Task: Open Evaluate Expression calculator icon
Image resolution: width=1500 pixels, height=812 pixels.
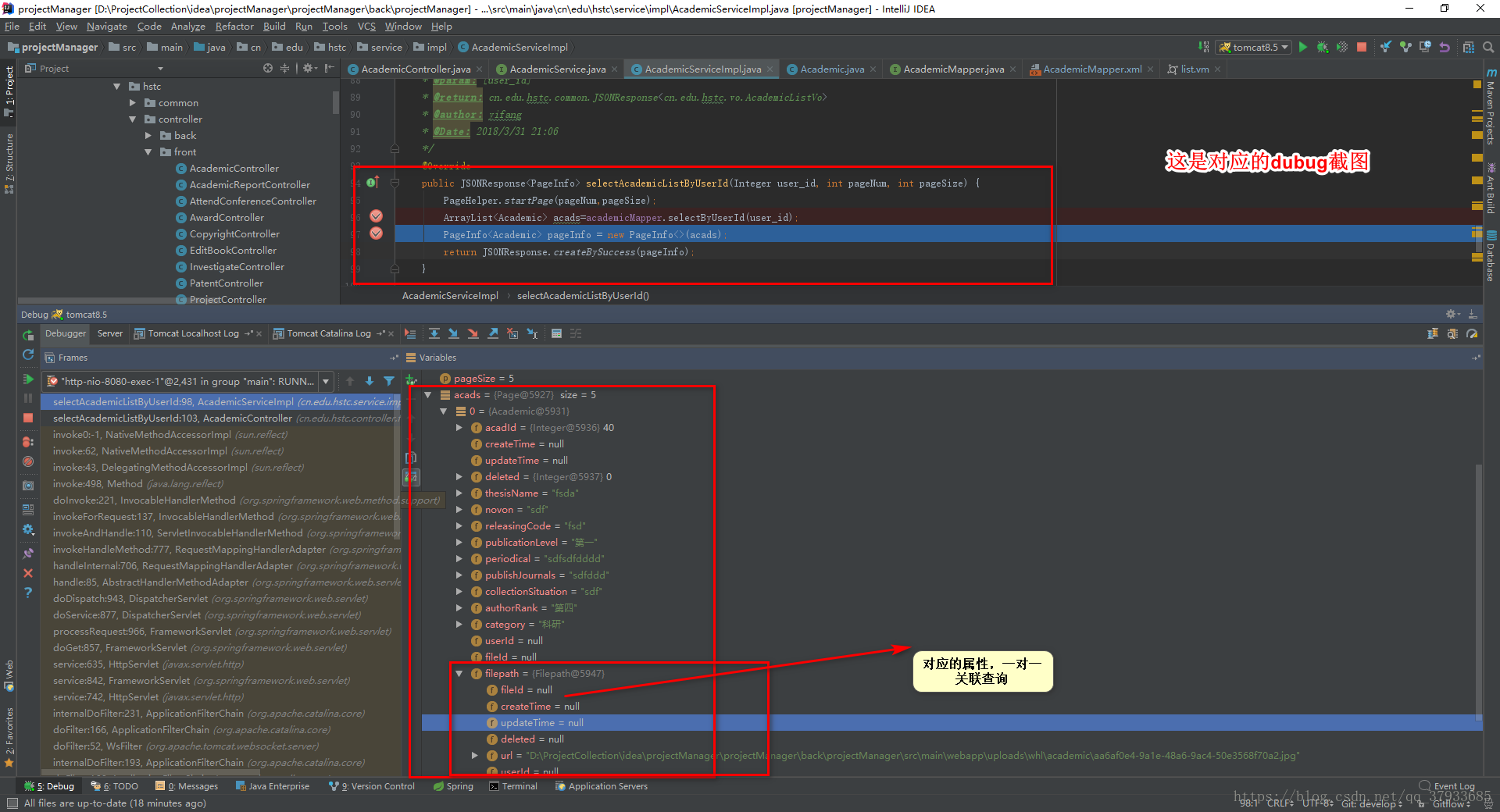Action: click(x=556, y=333)
